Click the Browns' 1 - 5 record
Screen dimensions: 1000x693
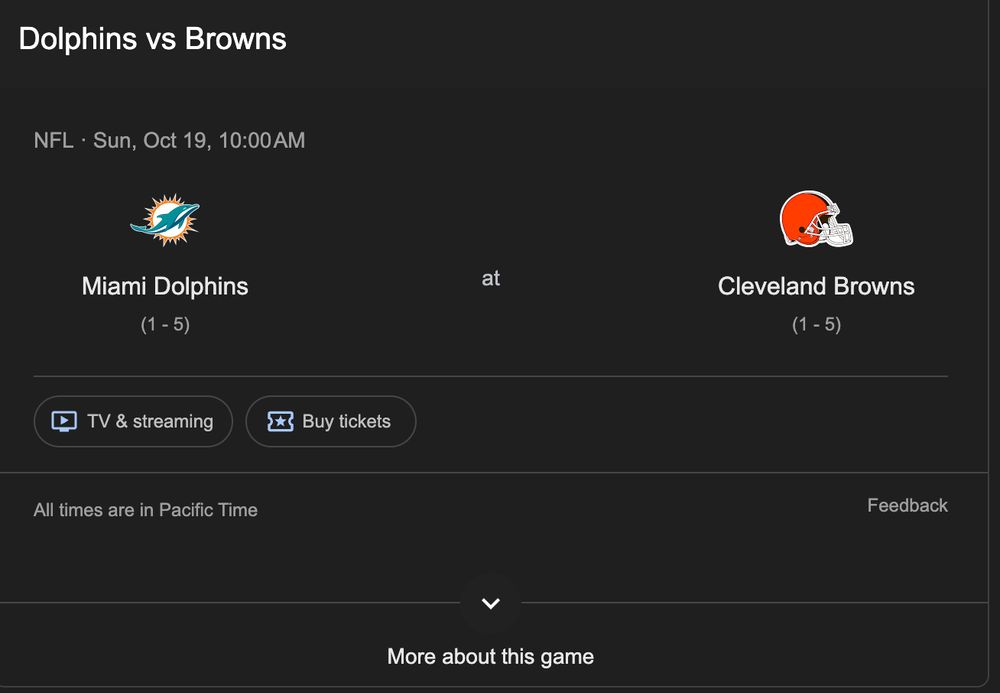[x=816, y=324]
